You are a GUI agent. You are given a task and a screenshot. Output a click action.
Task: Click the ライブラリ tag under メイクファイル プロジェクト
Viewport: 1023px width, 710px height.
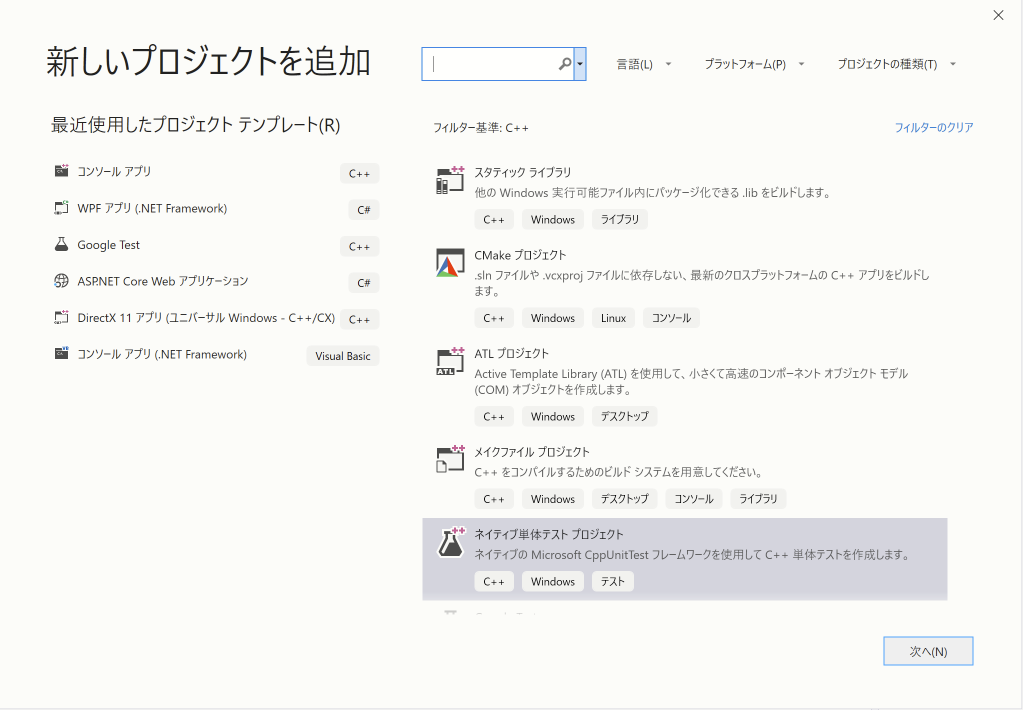(x=758, y=499)
